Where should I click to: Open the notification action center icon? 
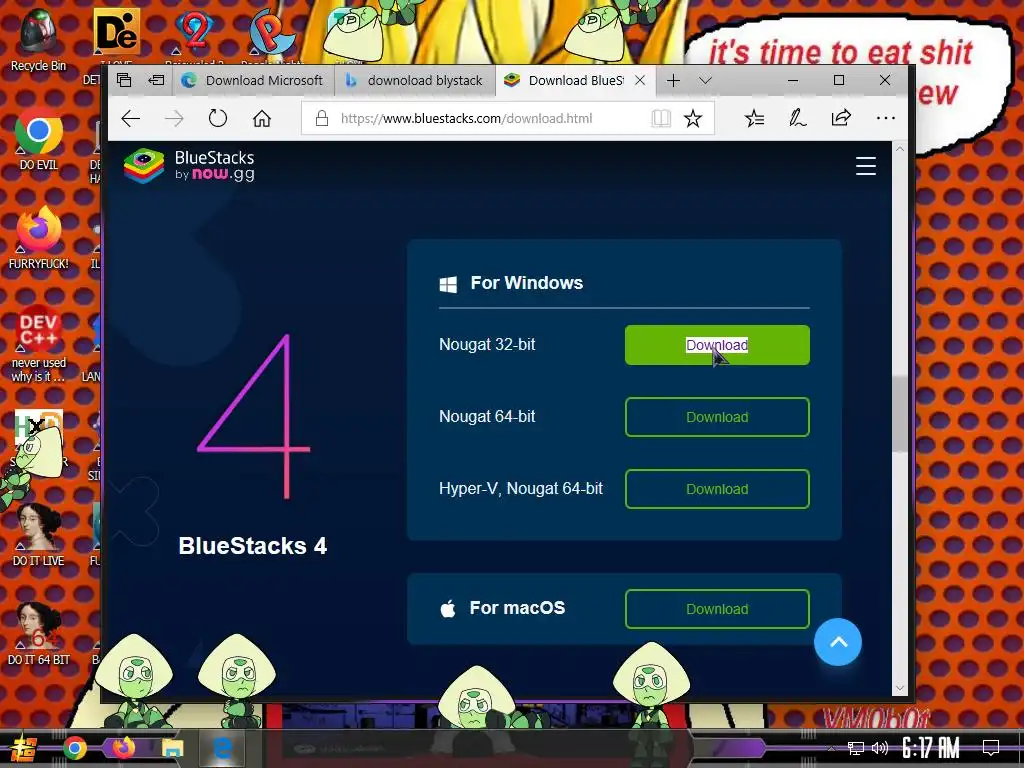coord(991,748)
